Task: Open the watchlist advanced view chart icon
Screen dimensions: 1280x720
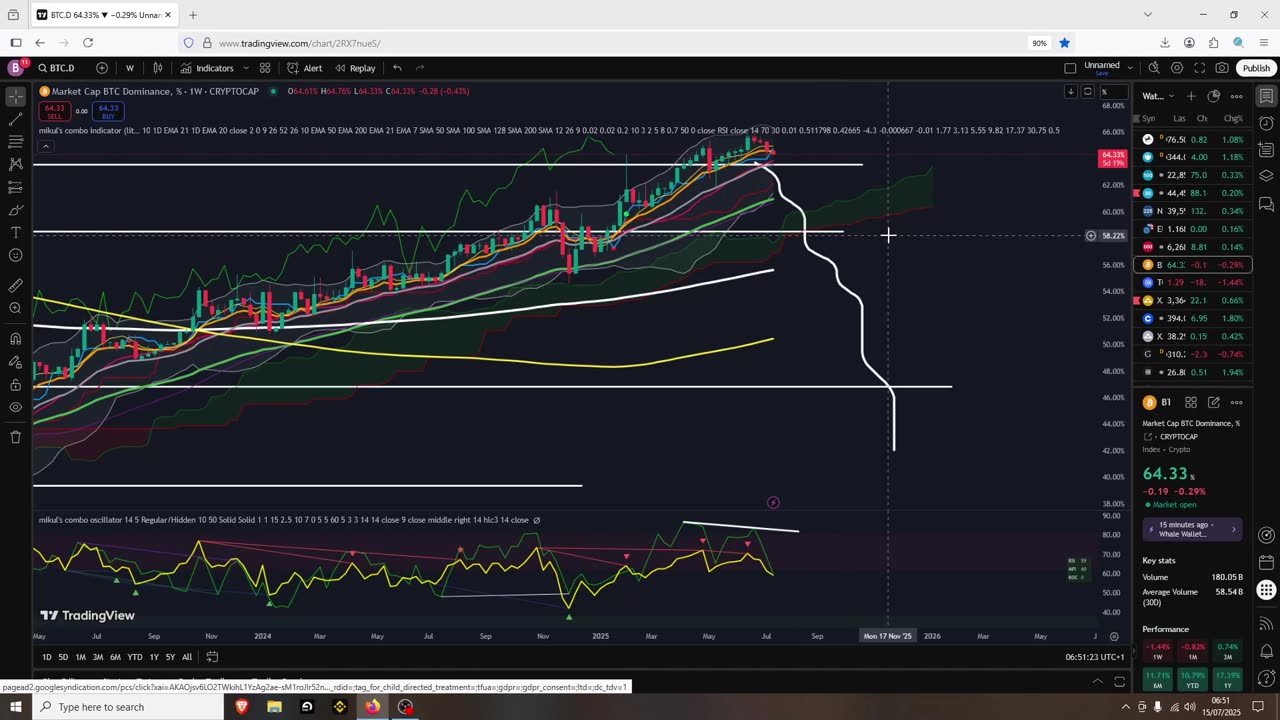Action: (x=1214, y=96)
